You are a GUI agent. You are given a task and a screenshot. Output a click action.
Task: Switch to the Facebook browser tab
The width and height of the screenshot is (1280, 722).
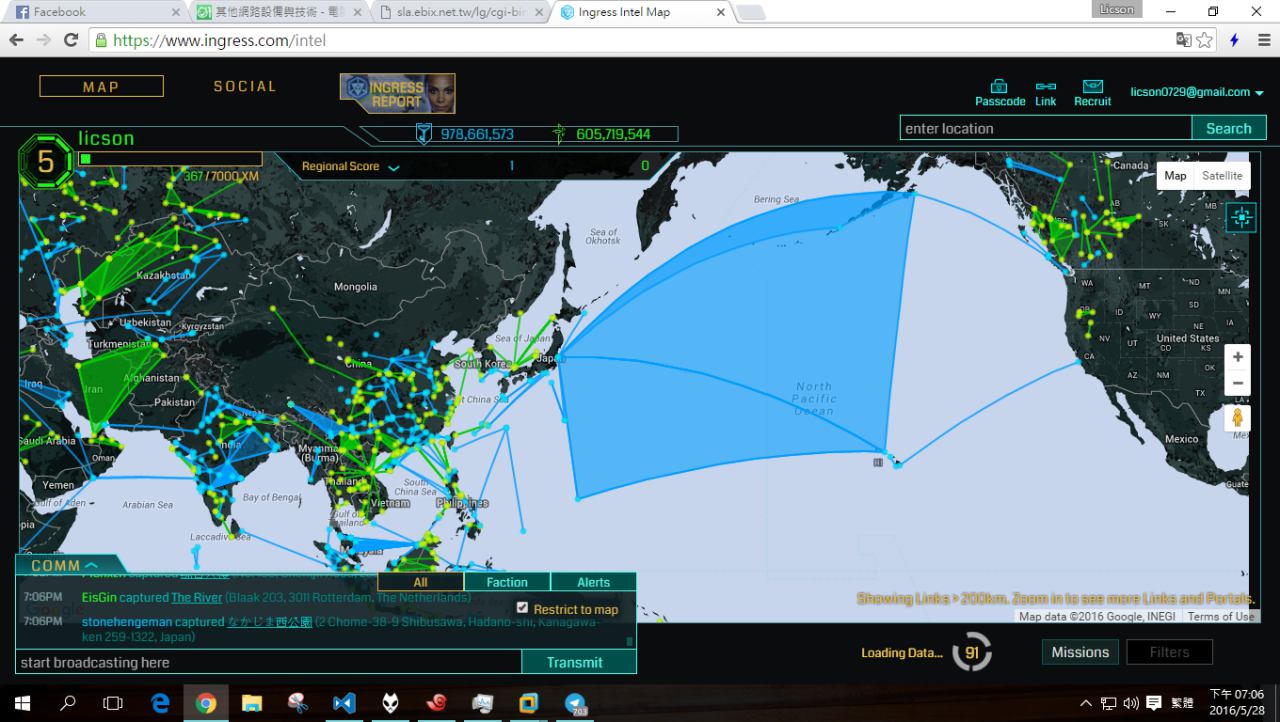point(94,12)
